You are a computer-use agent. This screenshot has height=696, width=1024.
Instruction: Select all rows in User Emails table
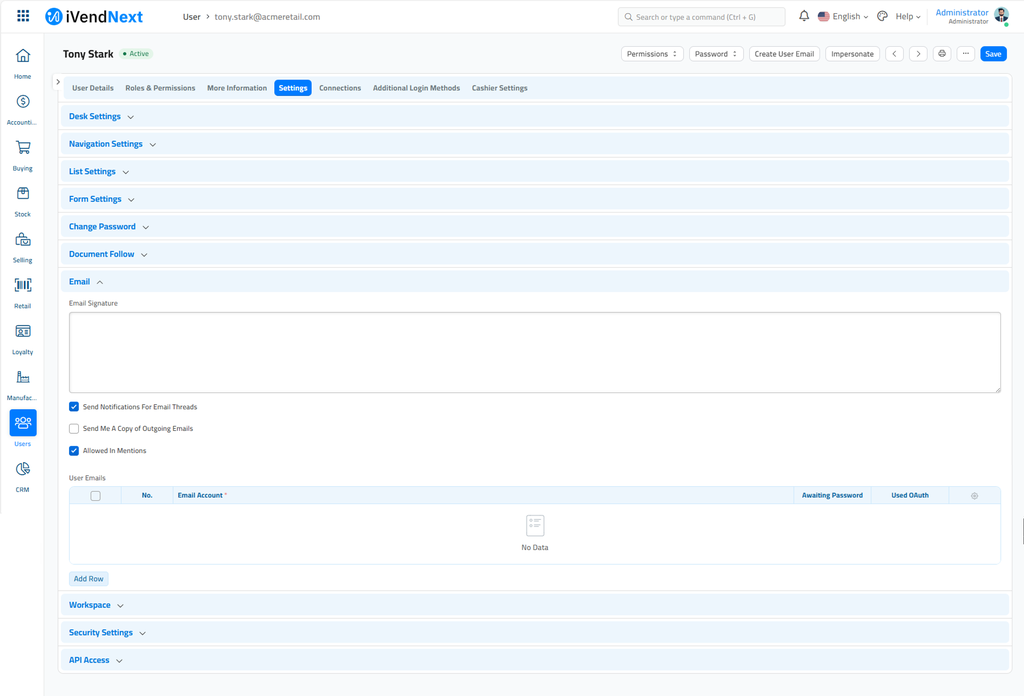[95, 496]
